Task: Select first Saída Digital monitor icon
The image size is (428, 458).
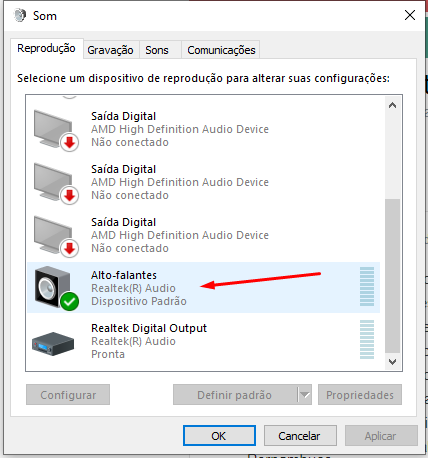Action: point(53,129)
